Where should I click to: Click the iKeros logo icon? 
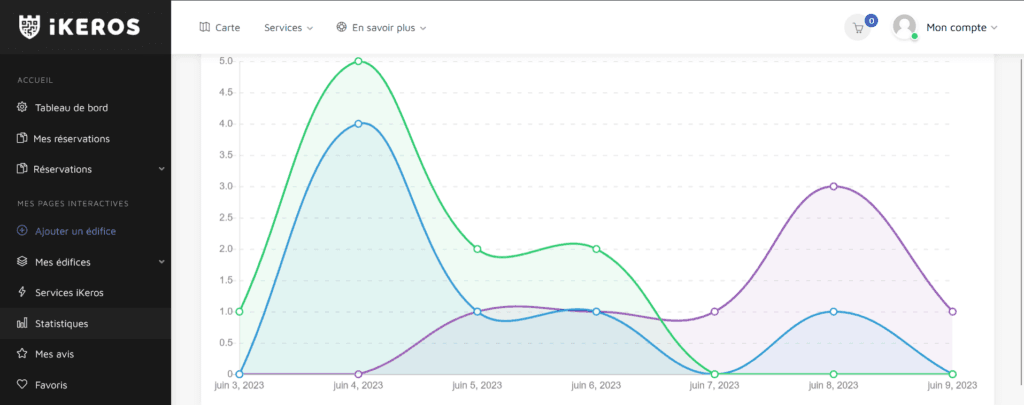click(31, 27)
